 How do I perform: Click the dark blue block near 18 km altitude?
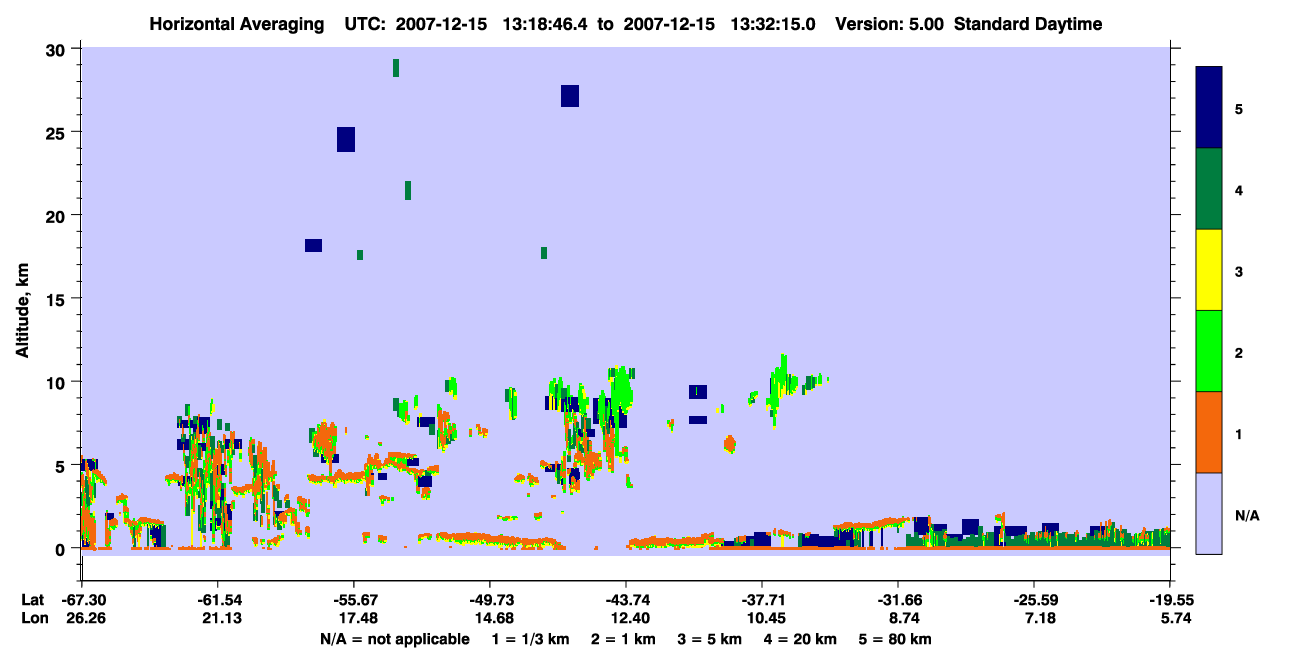[313, 246]
